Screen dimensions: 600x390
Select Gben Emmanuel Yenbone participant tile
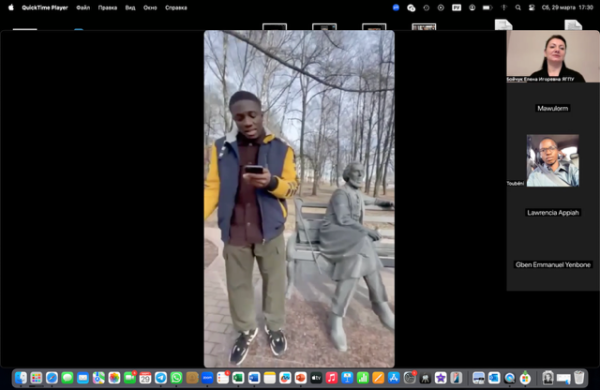click(553, 264)
